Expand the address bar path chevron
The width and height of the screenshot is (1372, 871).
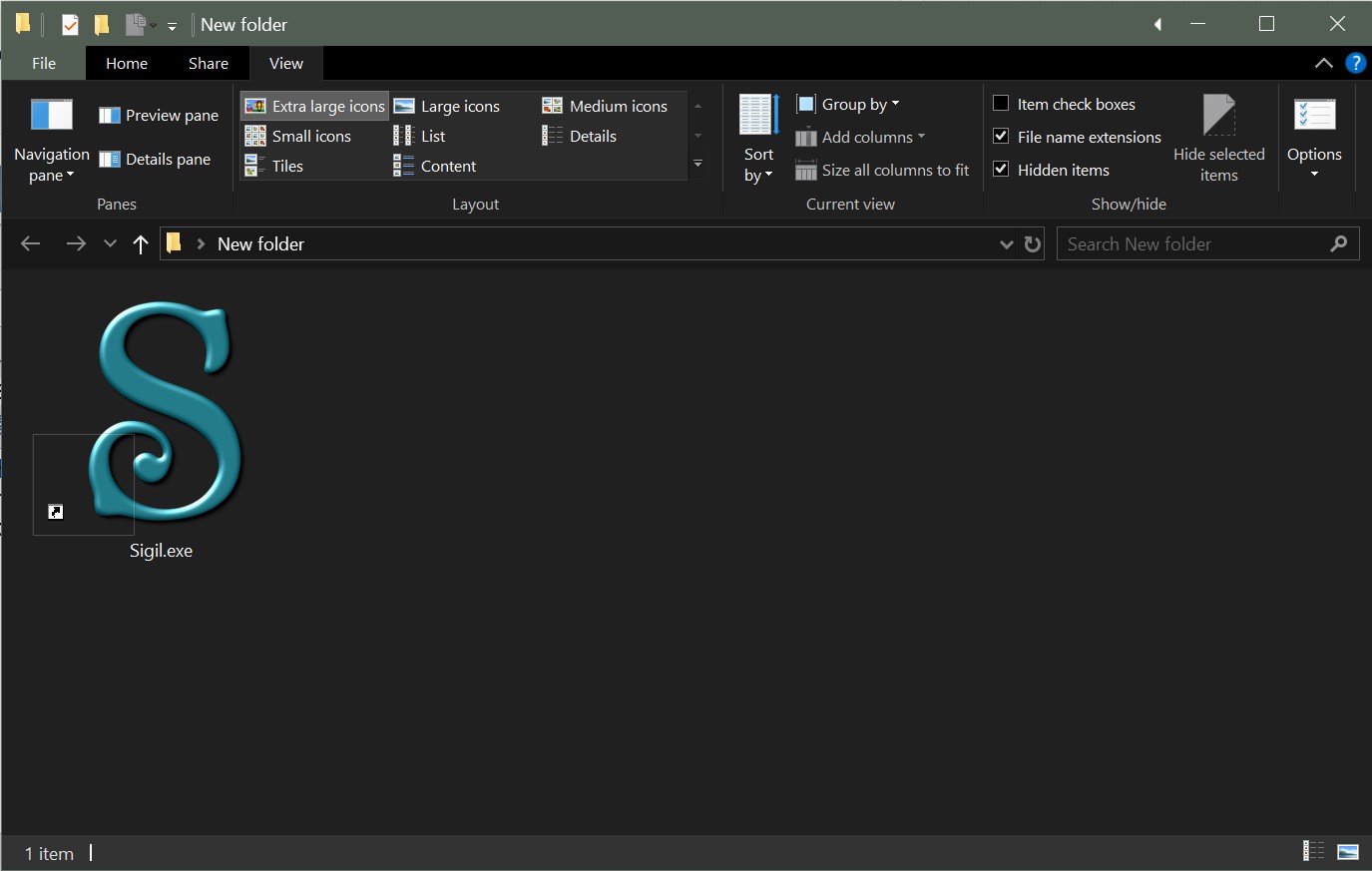[x=201, y=244]
